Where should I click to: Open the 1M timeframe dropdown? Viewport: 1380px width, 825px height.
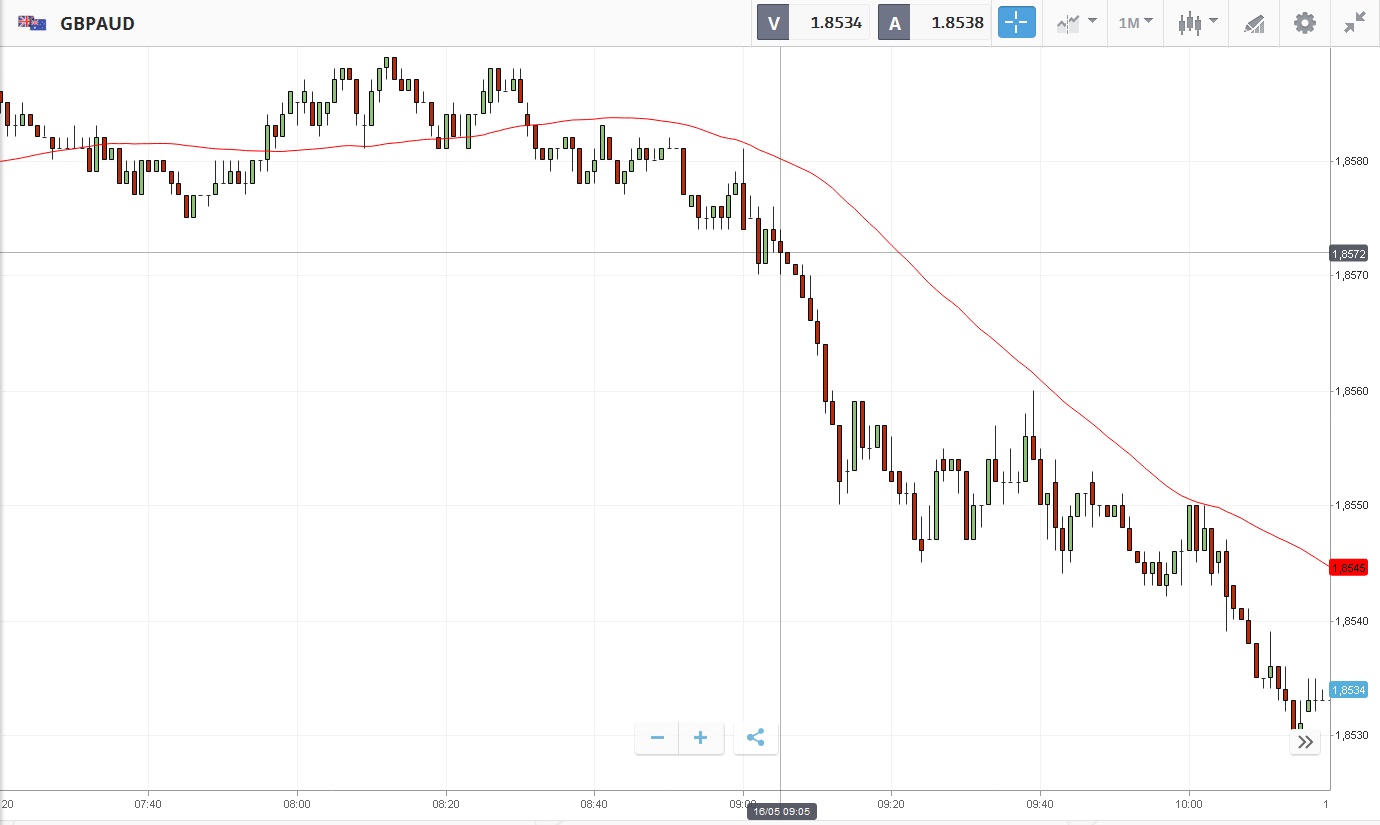1135,23
